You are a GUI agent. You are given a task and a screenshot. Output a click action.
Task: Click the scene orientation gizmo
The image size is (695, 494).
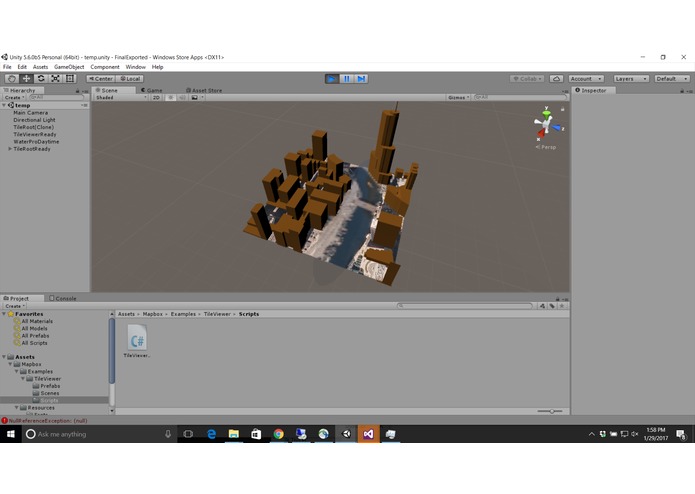coord(547,123)
